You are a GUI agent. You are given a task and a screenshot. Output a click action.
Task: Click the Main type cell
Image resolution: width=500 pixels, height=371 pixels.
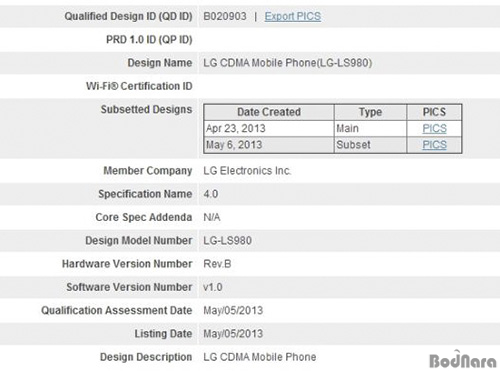[370, 128]
